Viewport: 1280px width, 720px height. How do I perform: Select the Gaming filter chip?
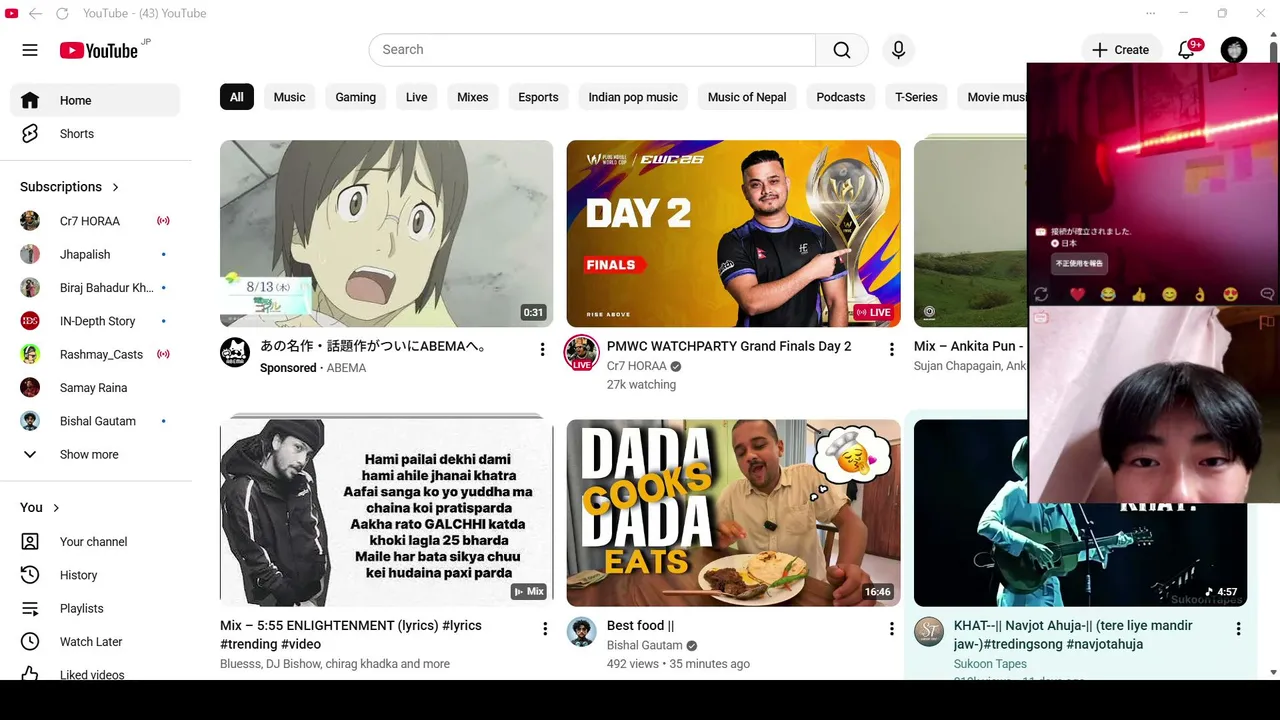pyautogui.click(x=355, y=97)
